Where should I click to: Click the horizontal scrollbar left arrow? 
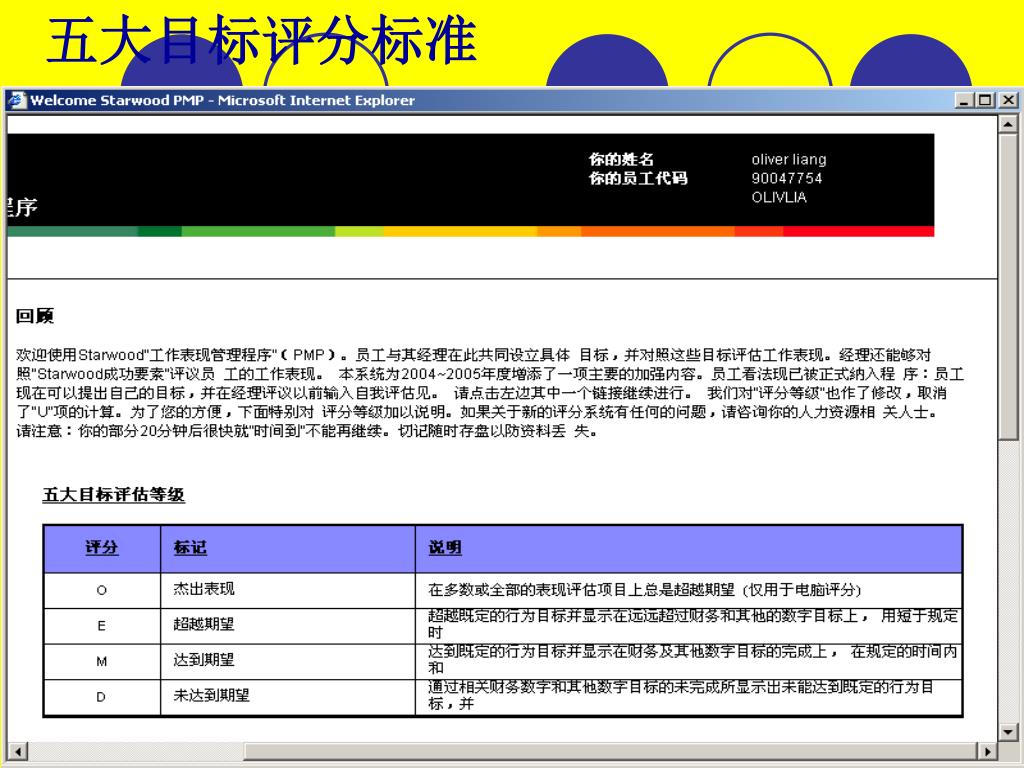tap(17, 751)
